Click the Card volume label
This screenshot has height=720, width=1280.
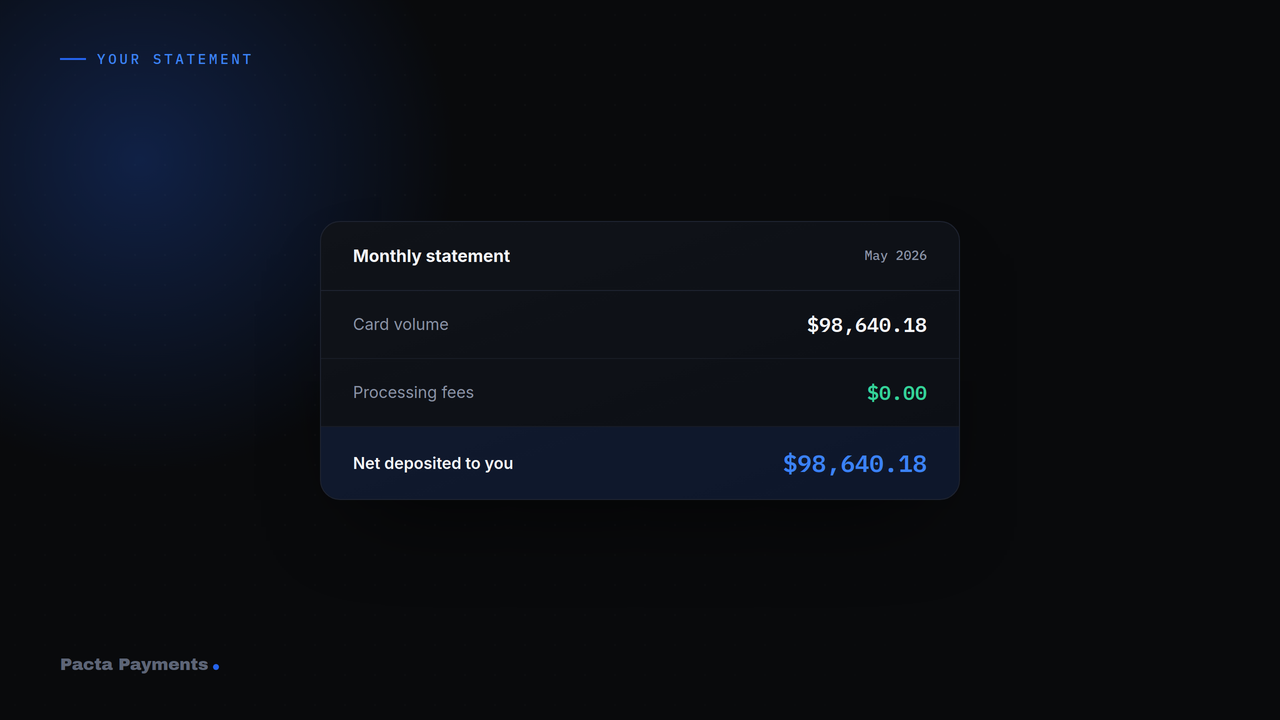(x=401, y=324)
